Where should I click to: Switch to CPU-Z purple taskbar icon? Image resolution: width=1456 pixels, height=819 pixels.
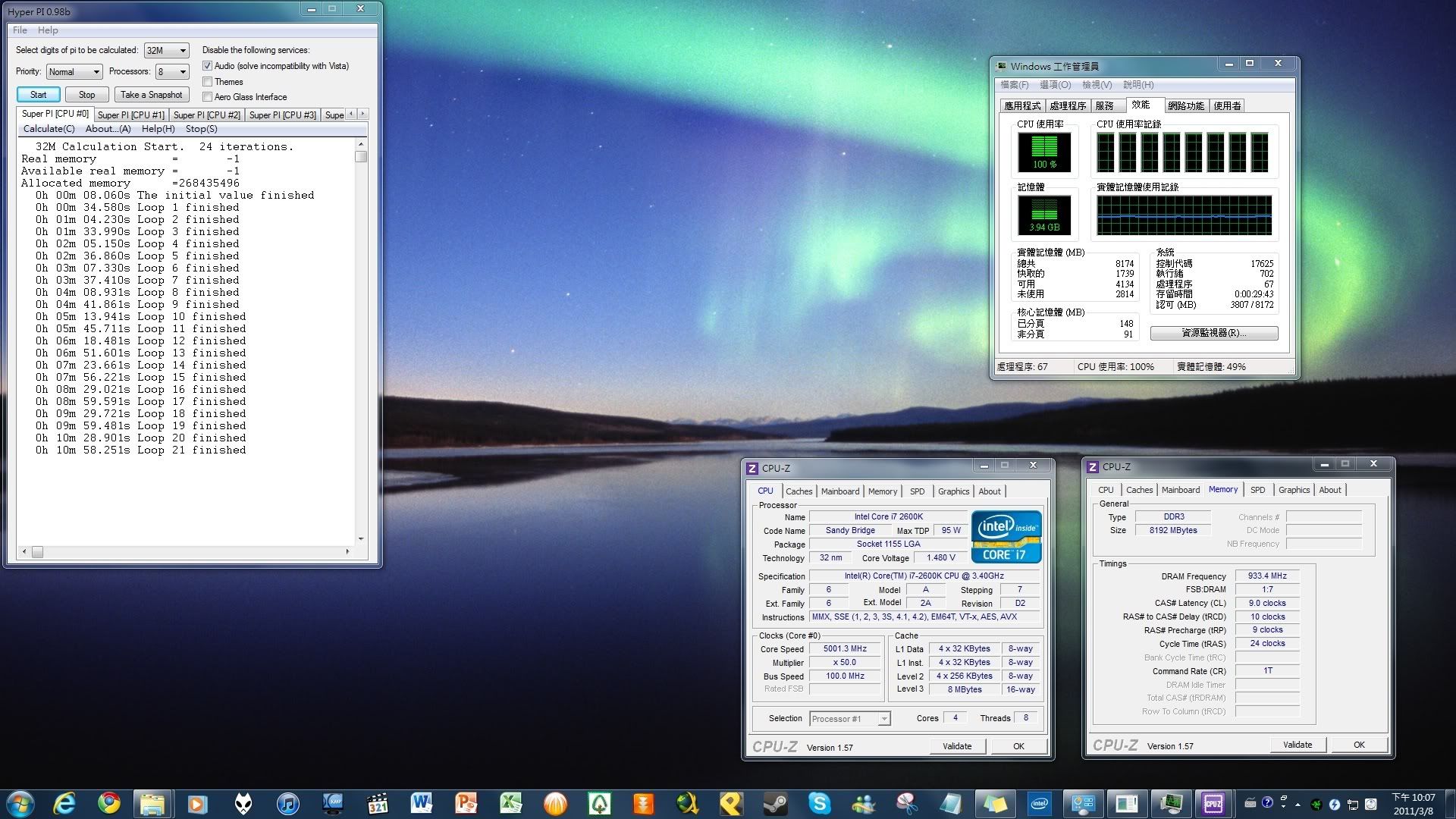[1213, 804]
